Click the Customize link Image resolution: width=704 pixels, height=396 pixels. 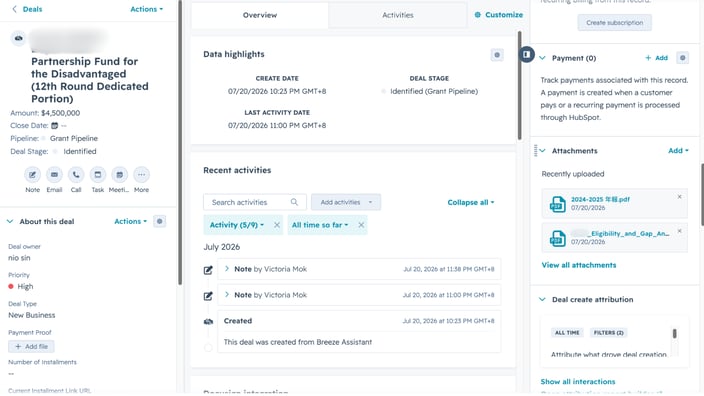pos(499,15)
